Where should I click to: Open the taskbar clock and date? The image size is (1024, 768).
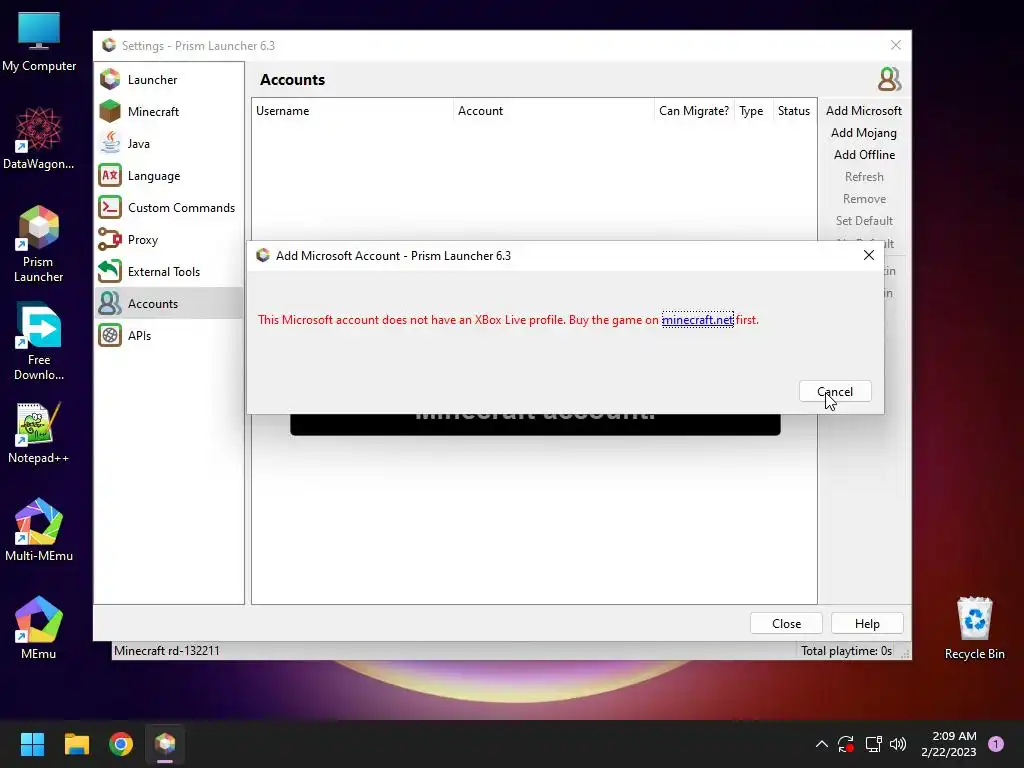948,744
